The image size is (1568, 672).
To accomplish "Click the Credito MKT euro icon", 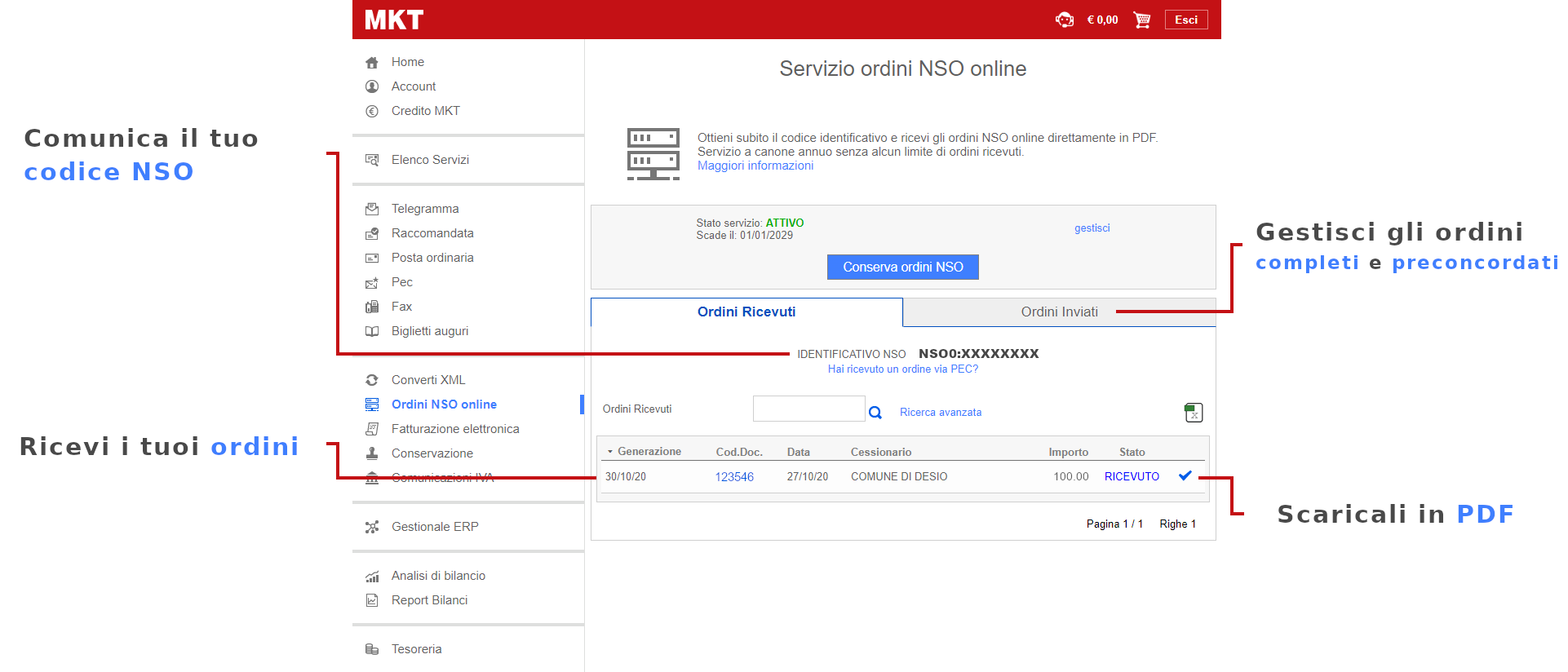I will (372, 111).
